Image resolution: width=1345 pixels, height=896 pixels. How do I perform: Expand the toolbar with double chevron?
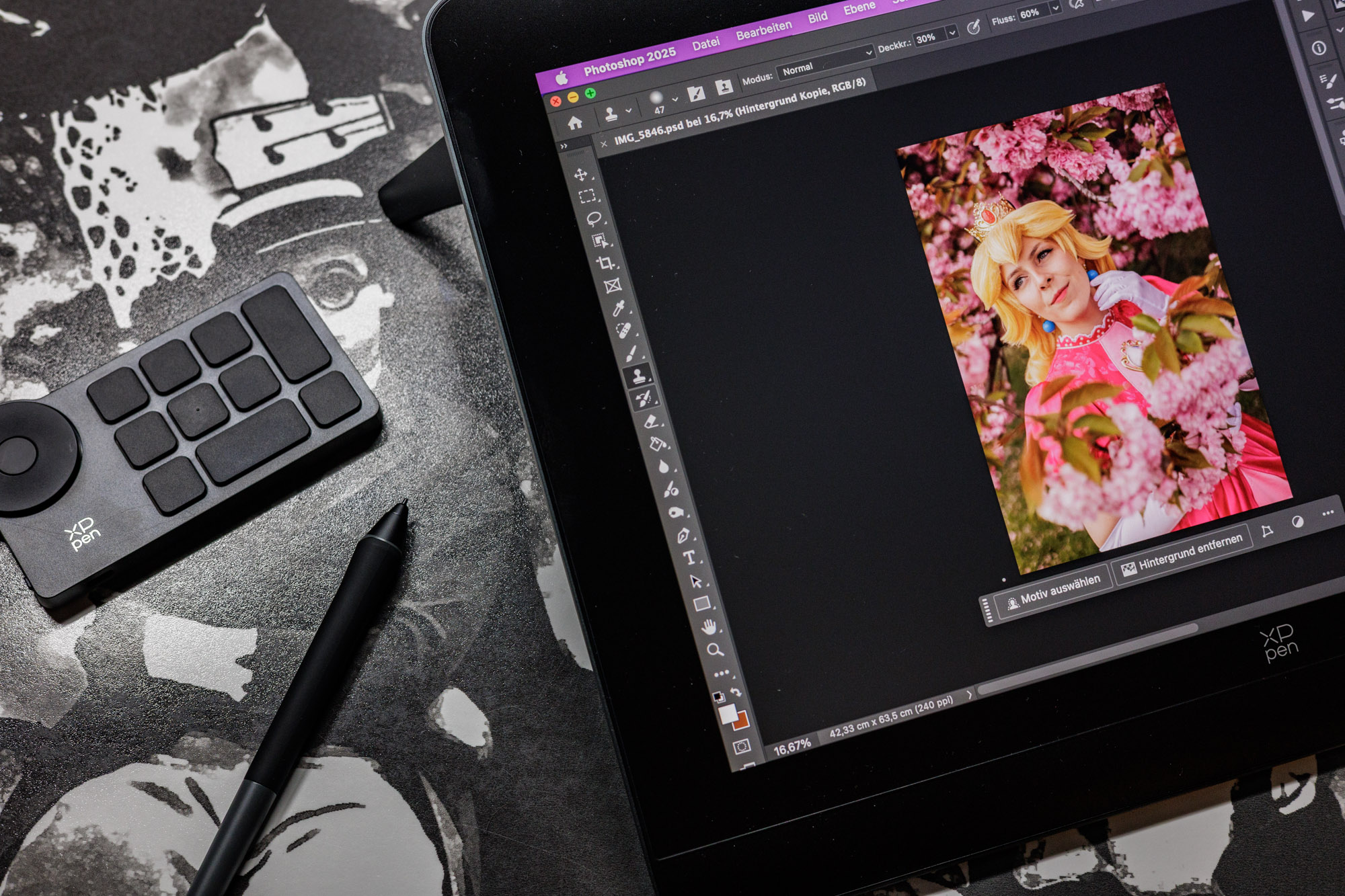(564, 146)
